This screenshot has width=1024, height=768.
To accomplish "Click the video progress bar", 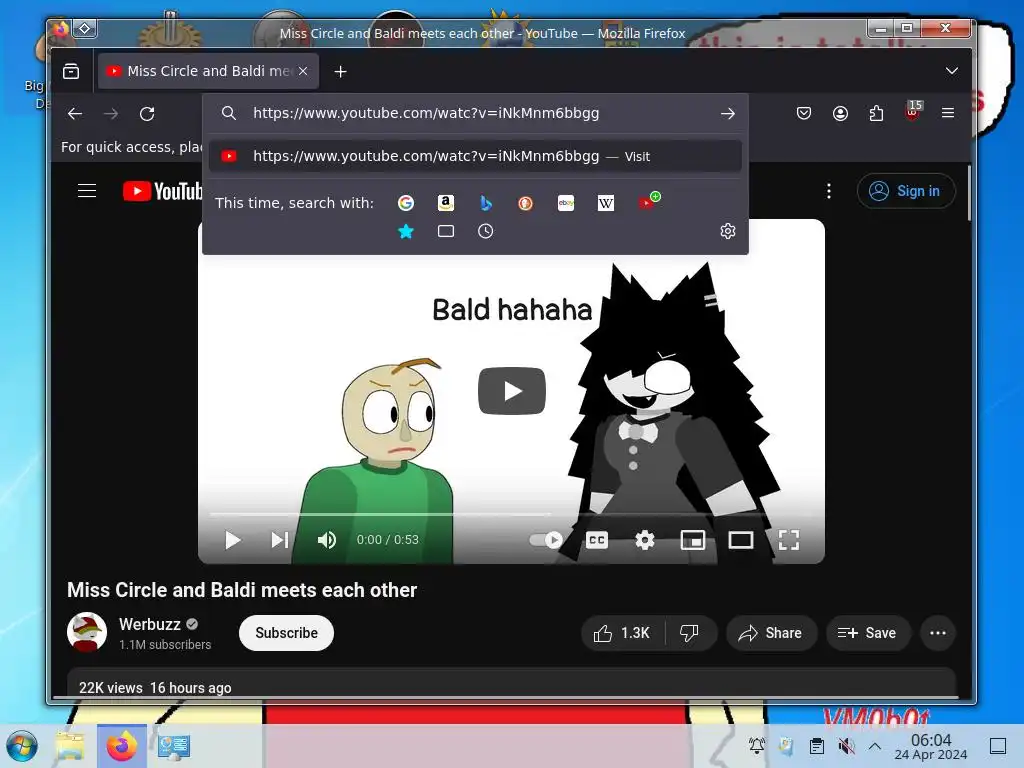I will (511, 515).
